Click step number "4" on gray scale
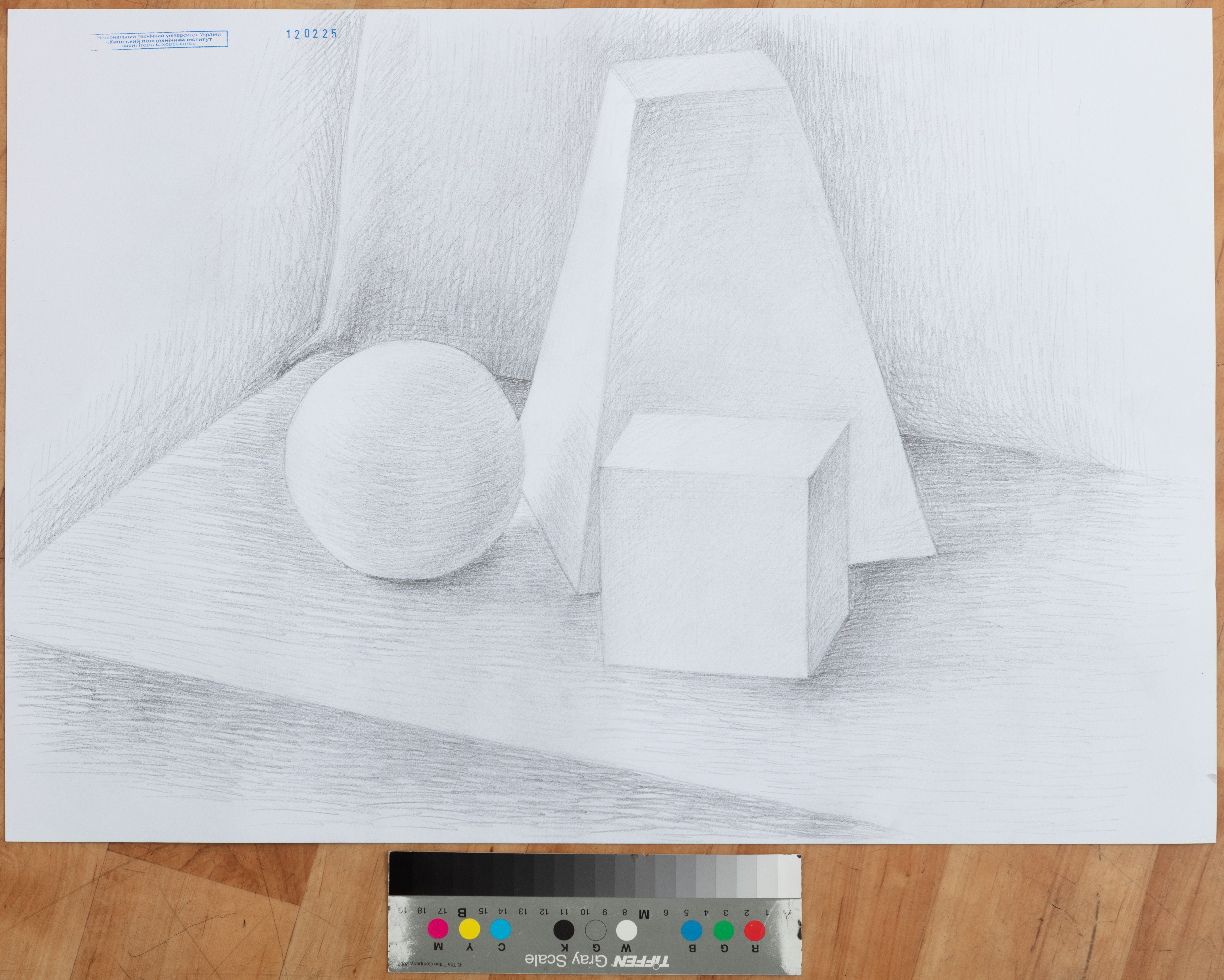Screen dimensions: 1224x980 click(x=706, y=913)
